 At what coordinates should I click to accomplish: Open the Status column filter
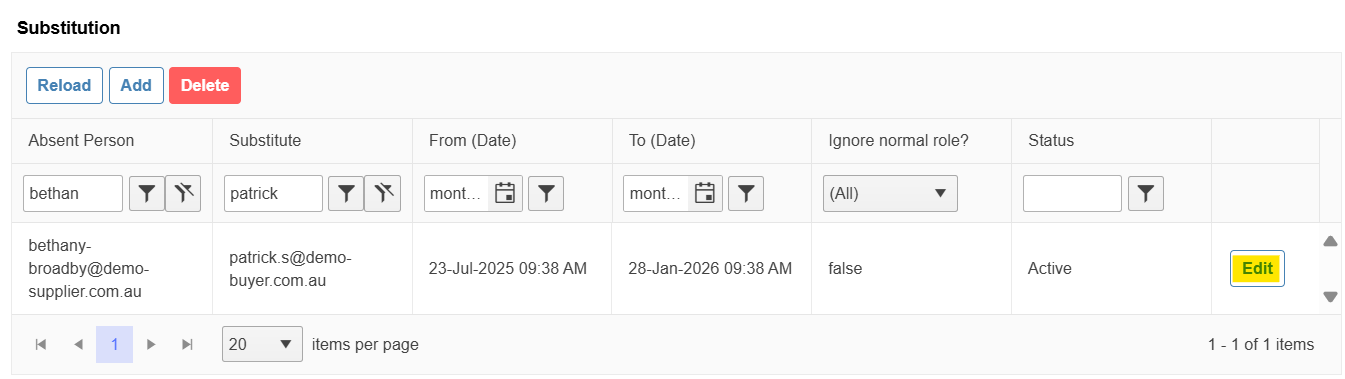1146,194
